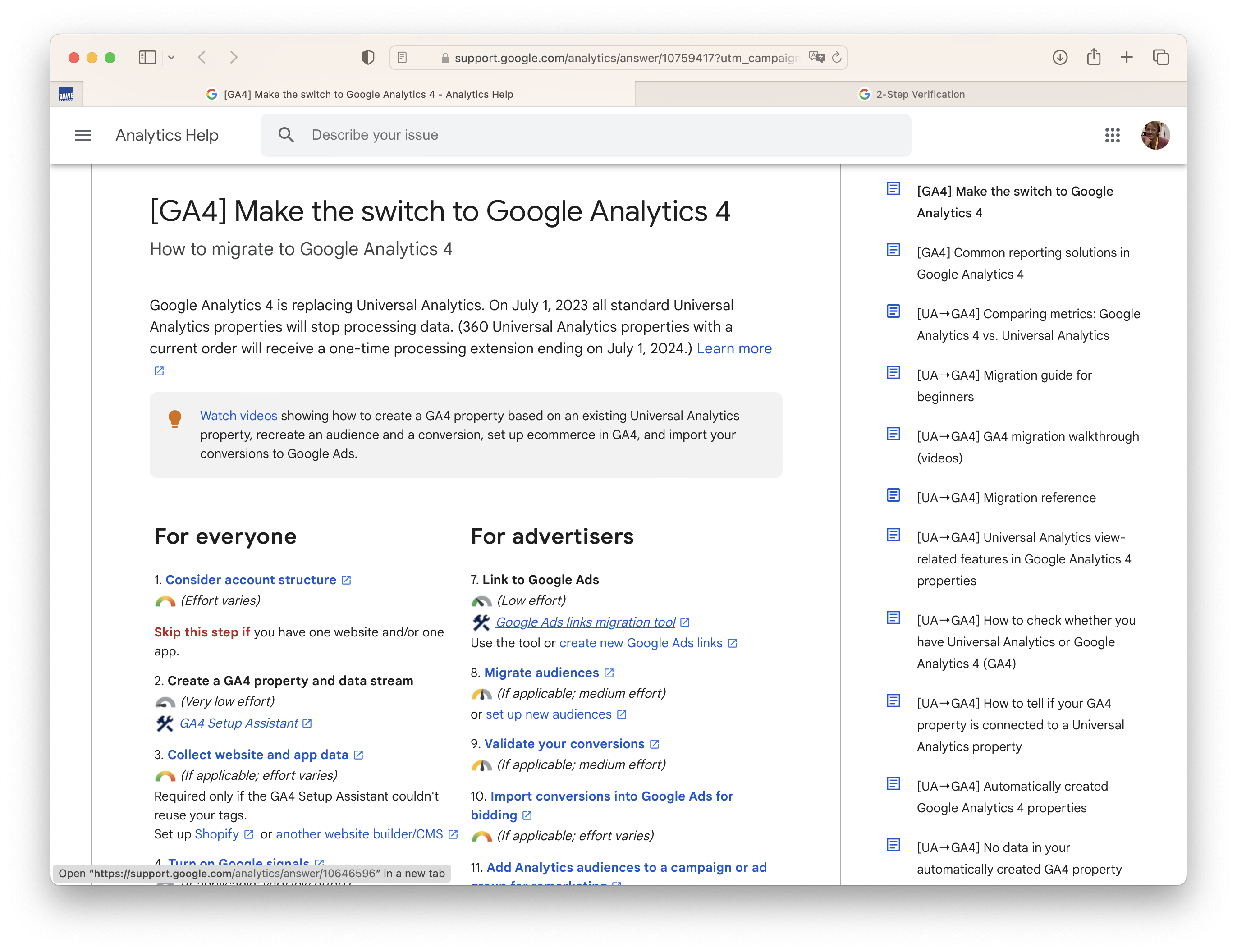
Task: Show the Safari tab overview
Action: point(1160,57)
